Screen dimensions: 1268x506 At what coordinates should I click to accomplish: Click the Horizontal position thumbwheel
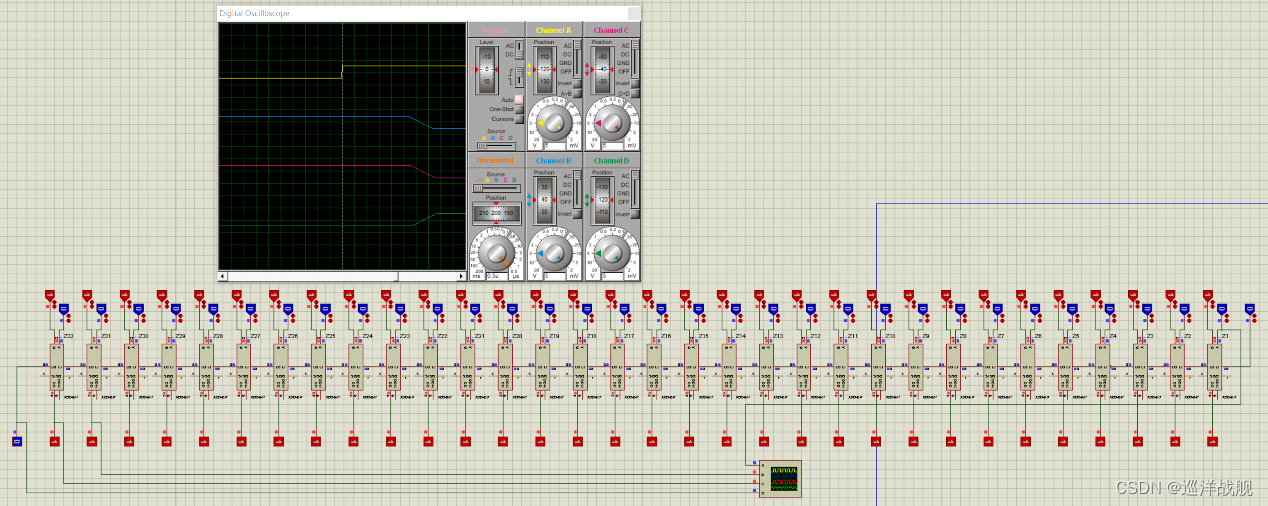coord(496,213)
